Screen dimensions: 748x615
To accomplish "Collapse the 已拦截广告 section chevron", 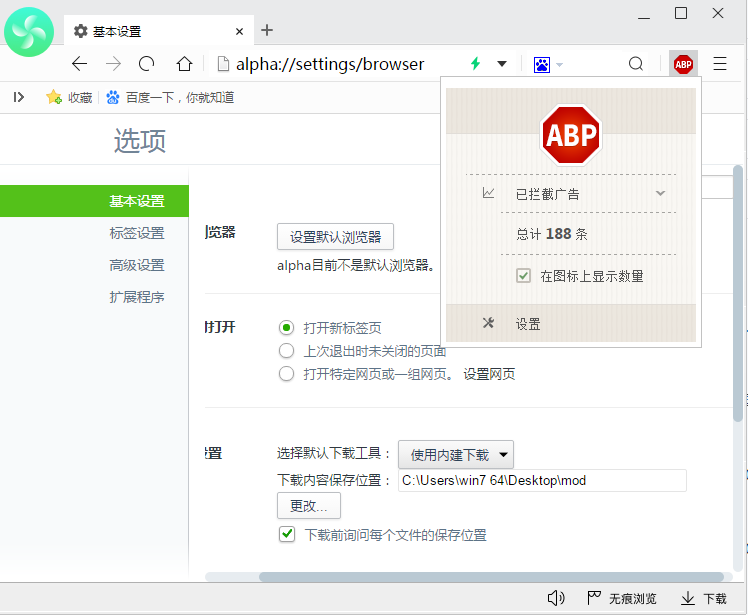I will [660, 193].
